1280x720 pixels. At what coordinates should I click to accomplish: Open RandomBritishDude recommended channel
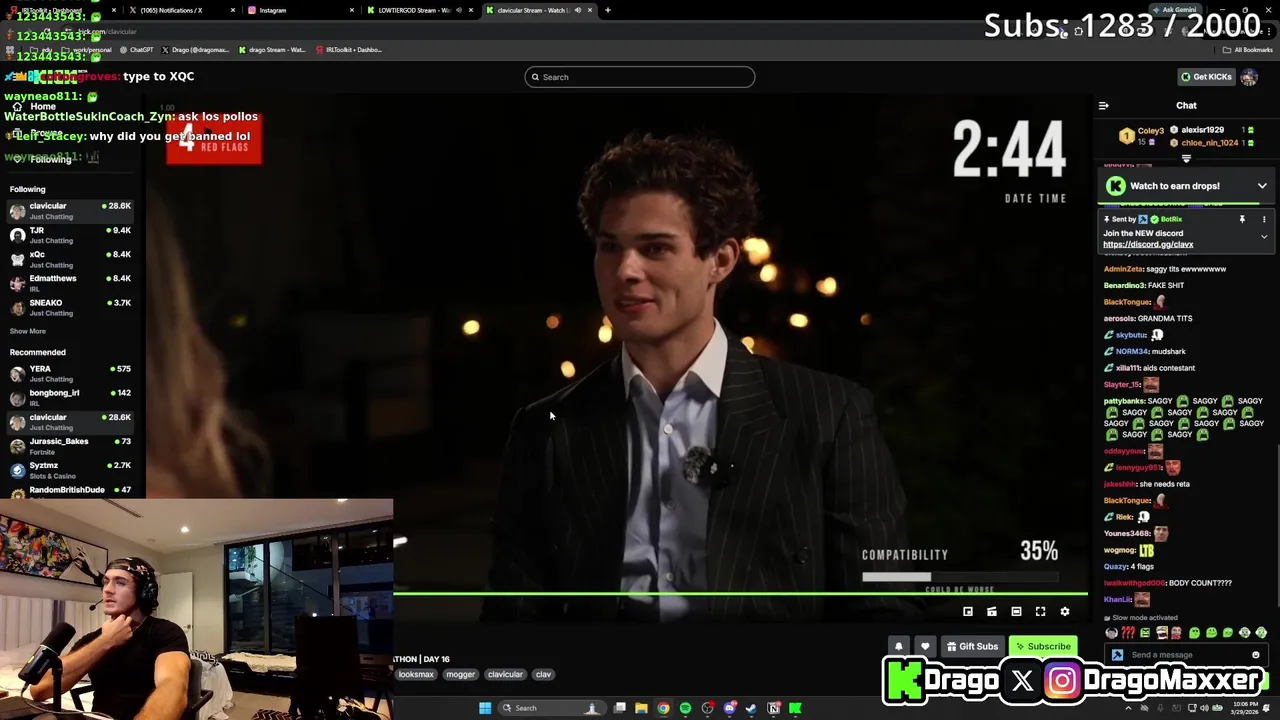point(70,491)
